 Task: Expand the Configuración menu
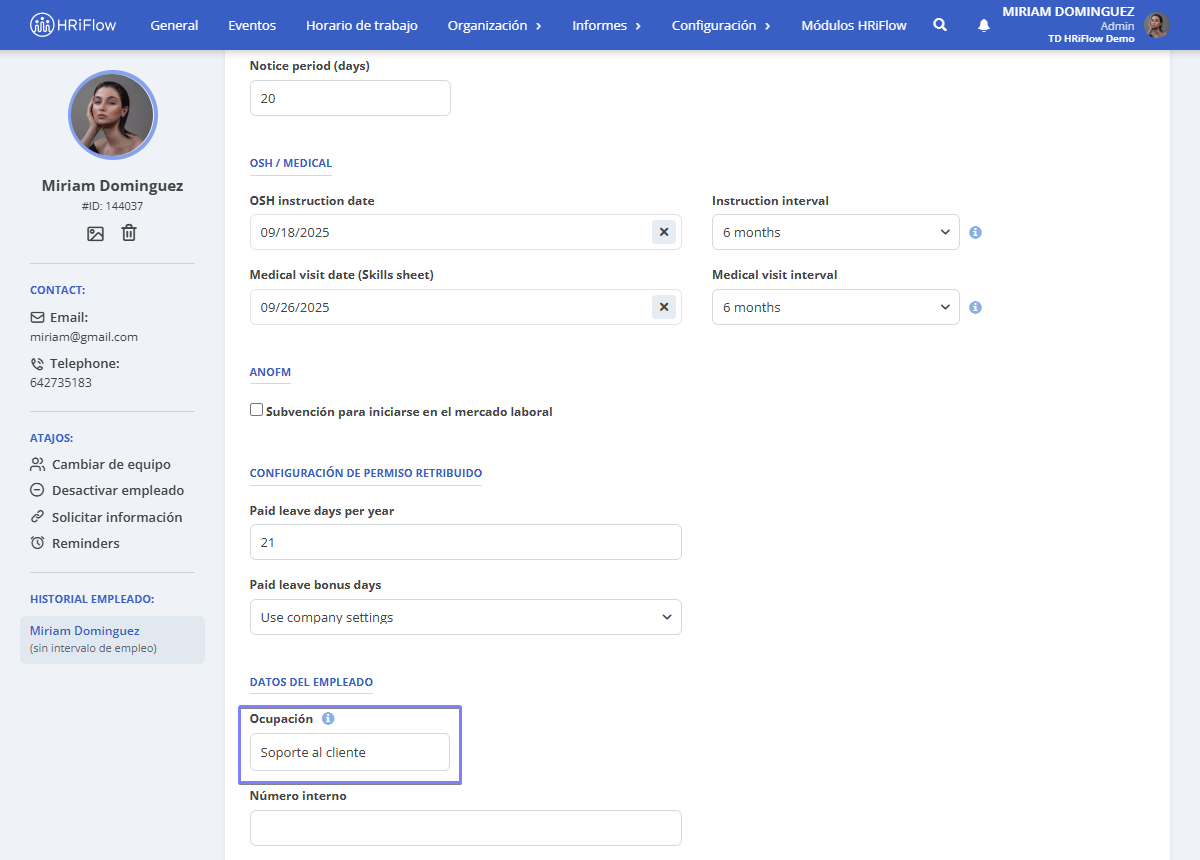[721, 25]
